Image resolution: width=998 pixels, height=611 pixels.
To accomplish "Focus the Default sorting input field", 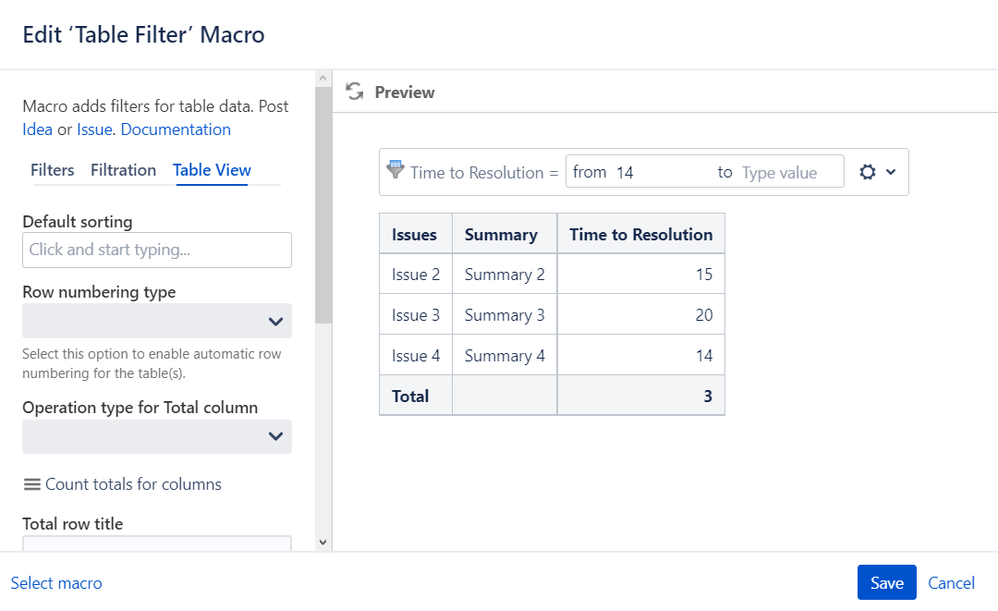I will (x=157, y=250).
